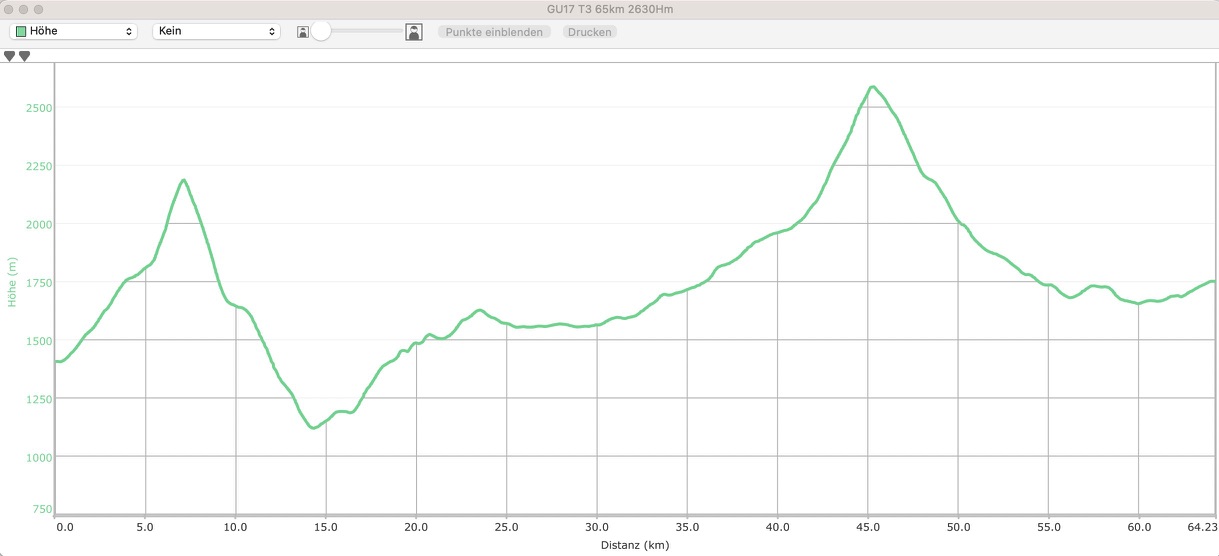Click the window title GU17 T3 65km 2630Hm
The image size is (1219, 556).
(x=609, y=9)
